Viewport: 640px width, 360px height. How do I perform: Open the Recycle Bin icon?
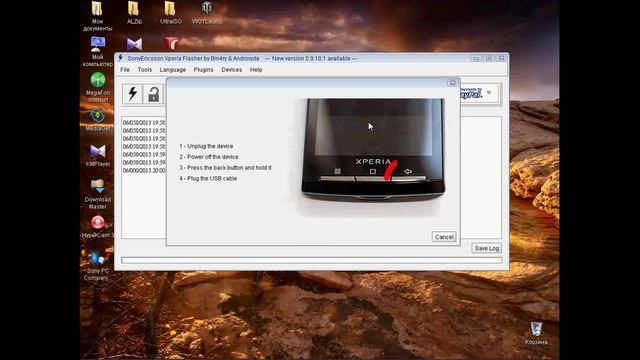[x=536, y=333]
